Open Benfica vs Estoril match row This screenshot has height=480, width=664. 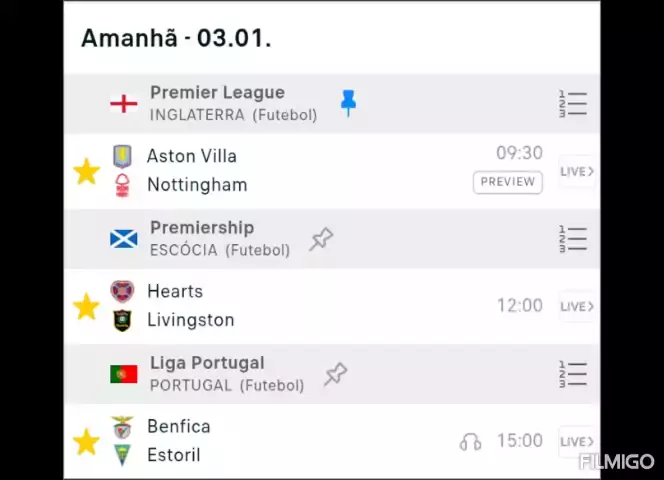300,441
